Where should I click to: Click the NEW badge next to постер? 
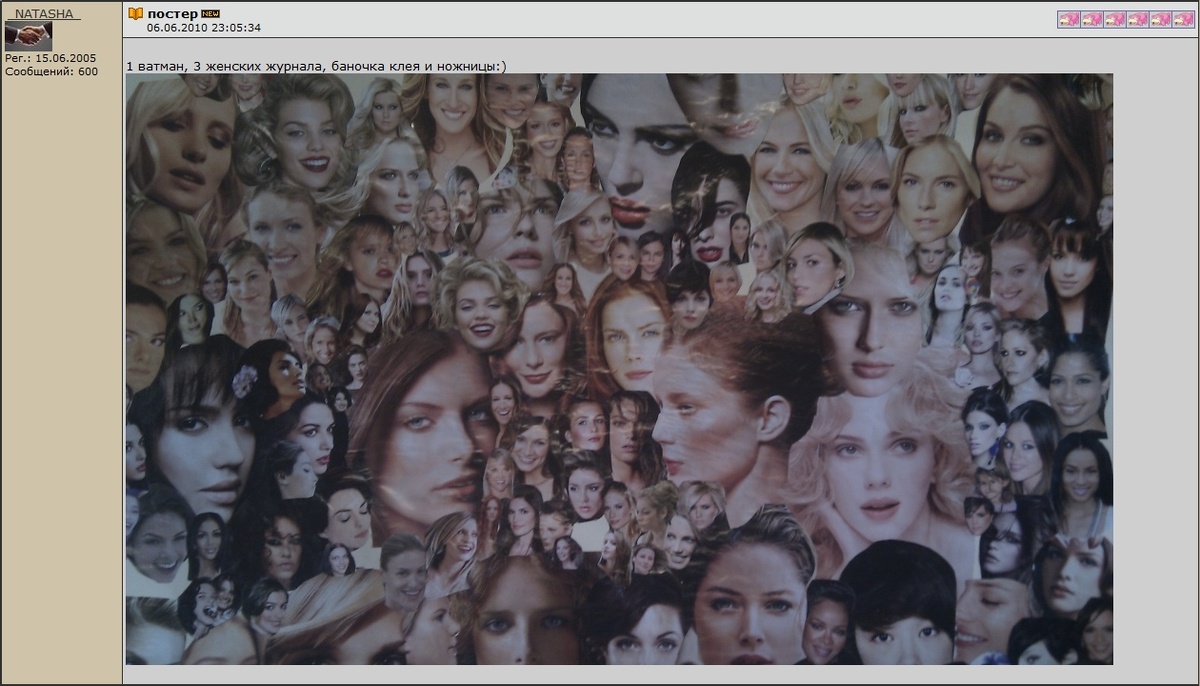210,14
